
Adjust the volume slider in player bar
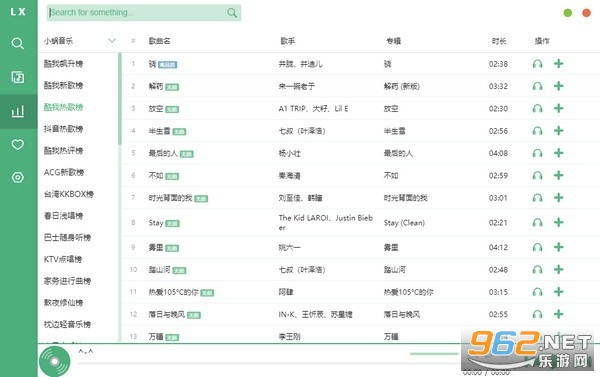(x=434, y=354)
